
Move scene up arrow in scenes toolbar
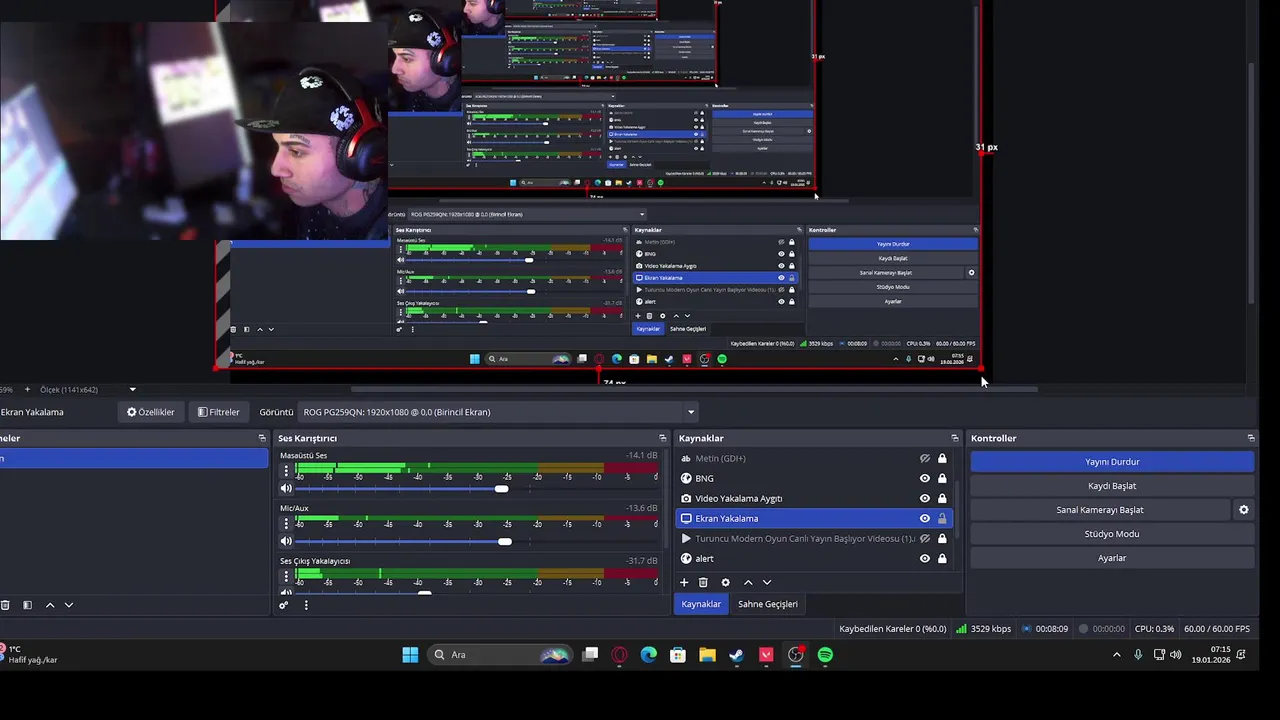point(50,605)
